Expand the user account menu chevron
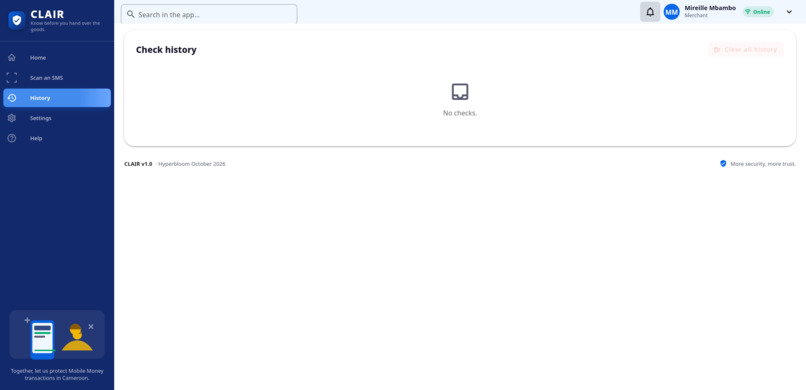The height and width of the screenshot is (390, 806). pos(789,12)
